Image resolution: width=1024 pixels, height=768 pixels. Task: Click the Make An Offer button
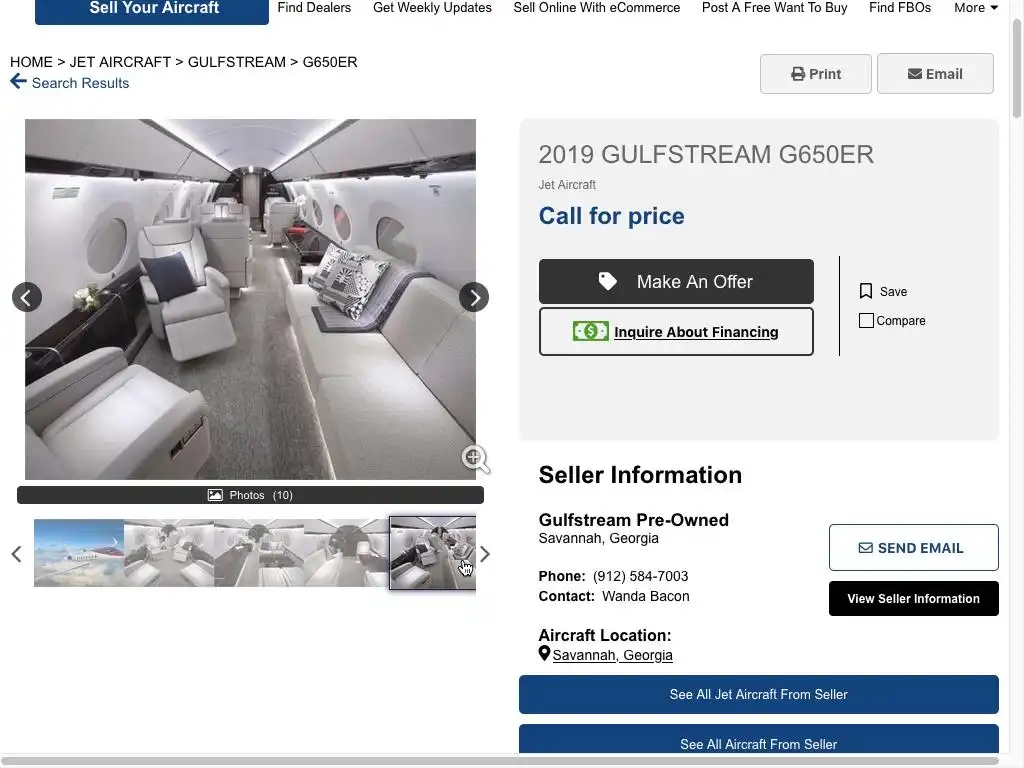(676, 281)
